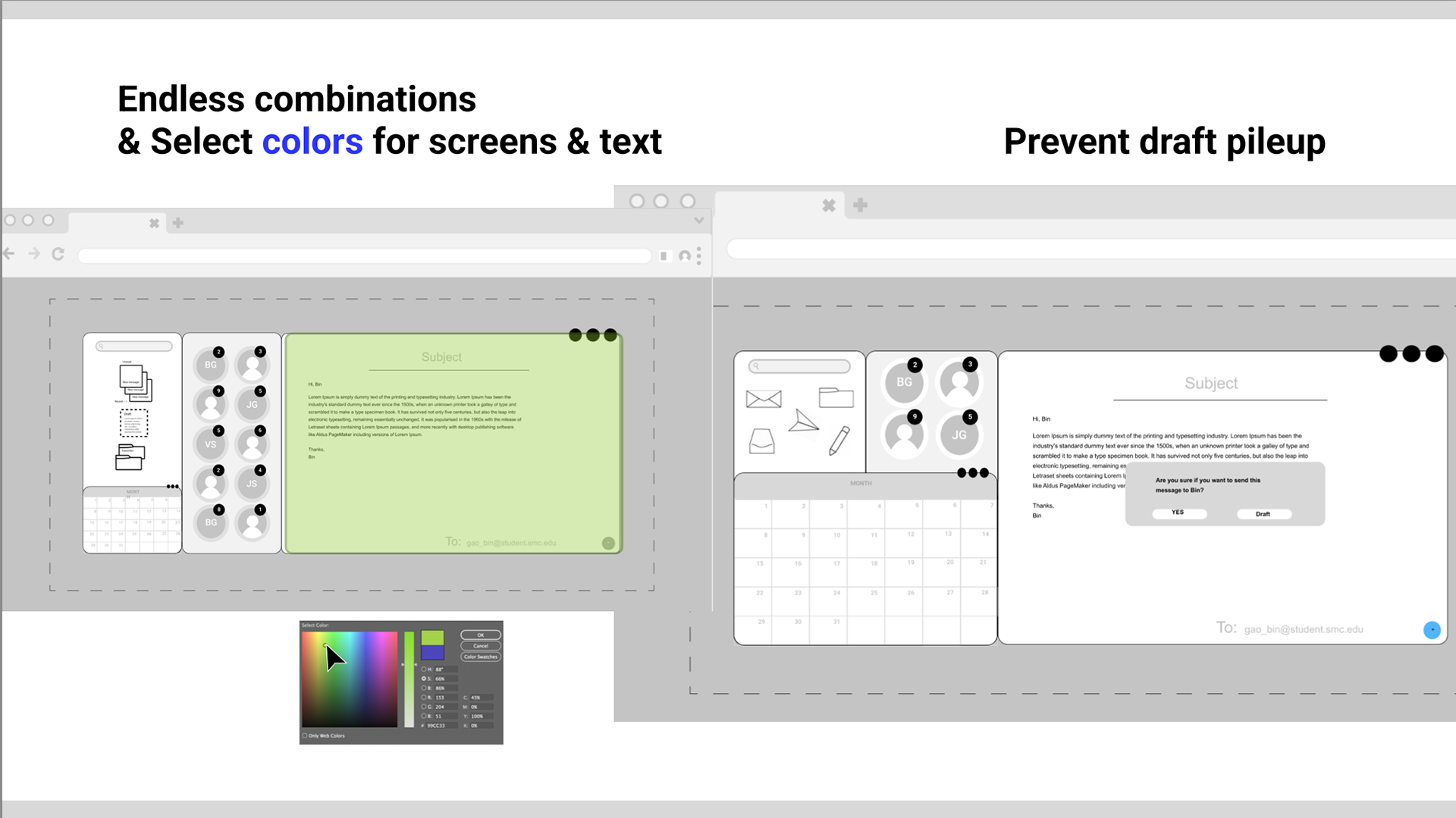This screenshot has height=818, width=1456.
Task: Open the envelope mail icon
Action: [x=764, y=399]
